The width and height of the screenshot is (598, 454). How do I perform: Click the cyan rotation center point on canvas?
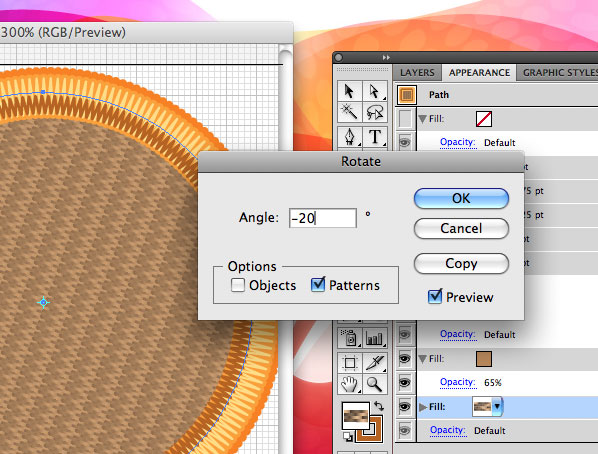(x=43, y=303)
